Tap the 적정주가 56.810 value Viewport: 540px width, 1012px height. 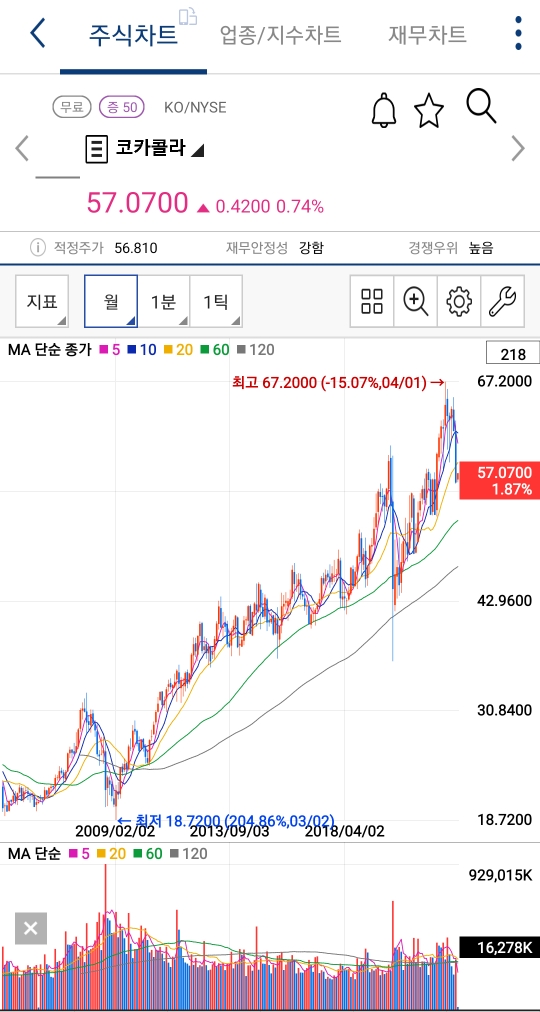click(x=105, y=248)
